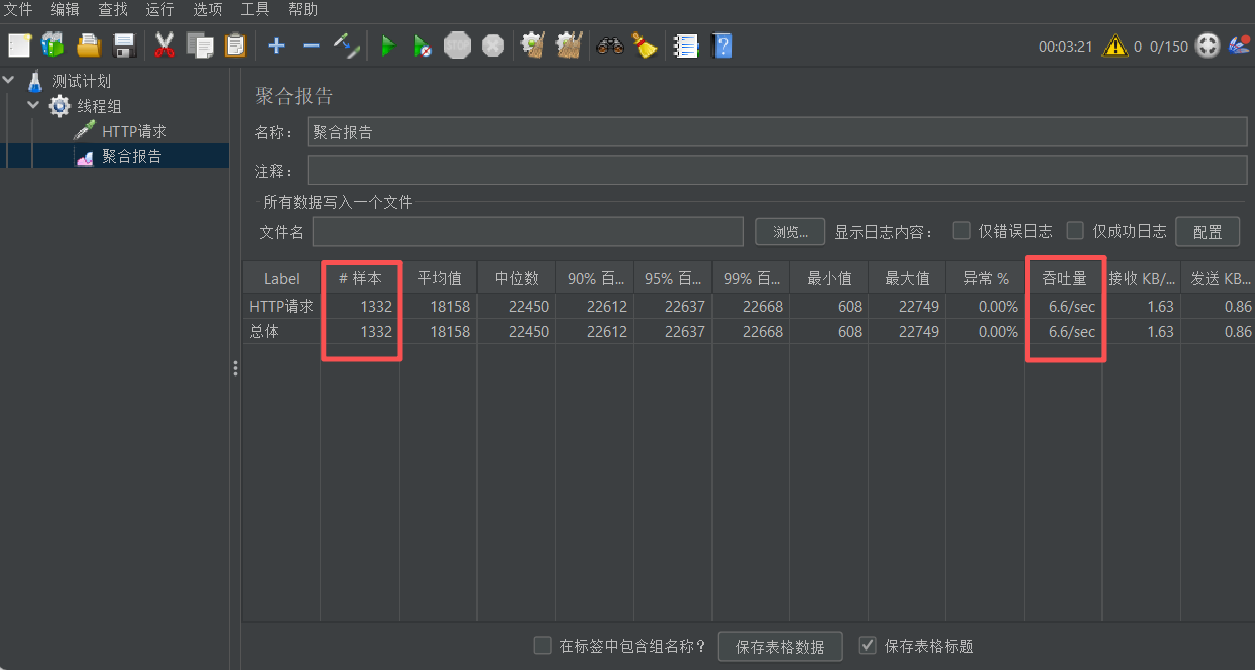This screenshot has width=1255, height=670.
Task: Collapse the 线程组 tree node
Action: 32,105
